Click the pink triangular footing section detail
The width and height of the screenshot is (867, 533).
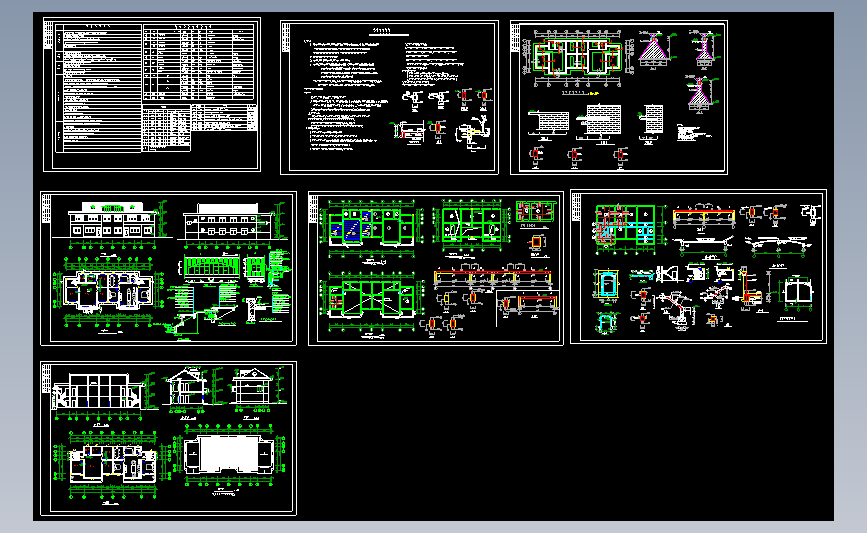[x=653, y=51]
